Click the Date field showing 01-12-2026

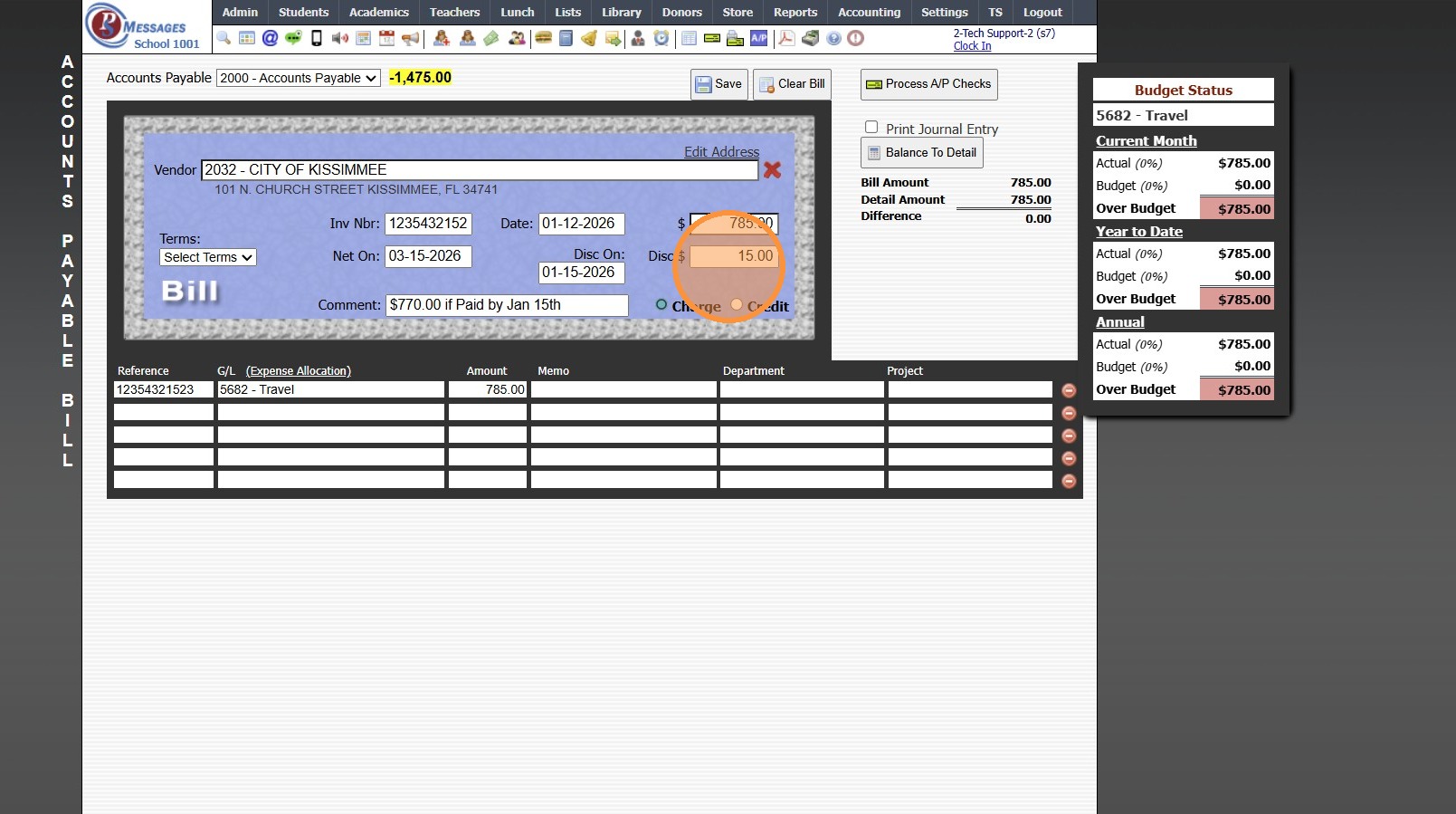(x=582, y=224)
